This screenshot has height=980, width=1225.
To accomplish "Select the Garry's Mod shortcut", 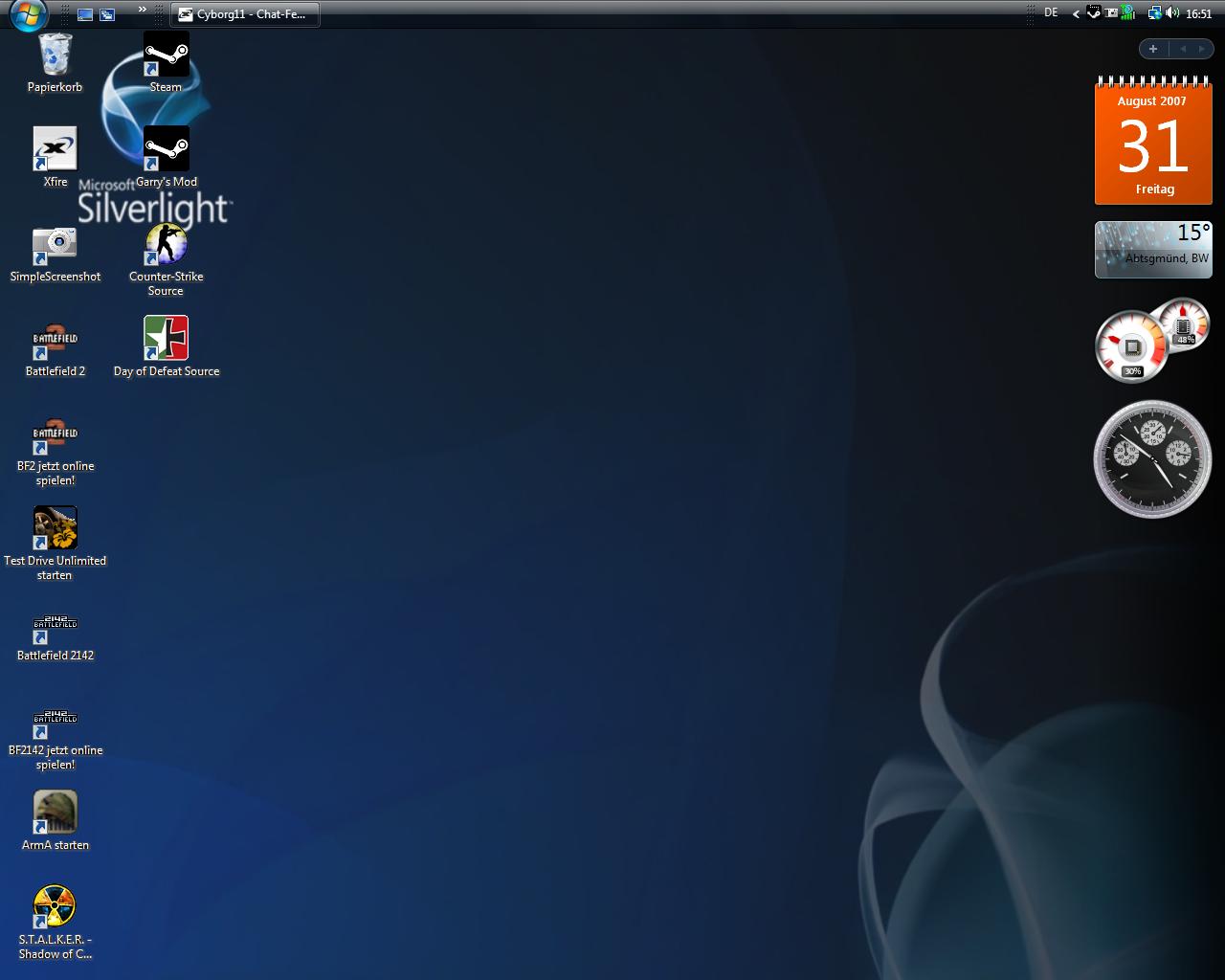I will click(166, 158).
